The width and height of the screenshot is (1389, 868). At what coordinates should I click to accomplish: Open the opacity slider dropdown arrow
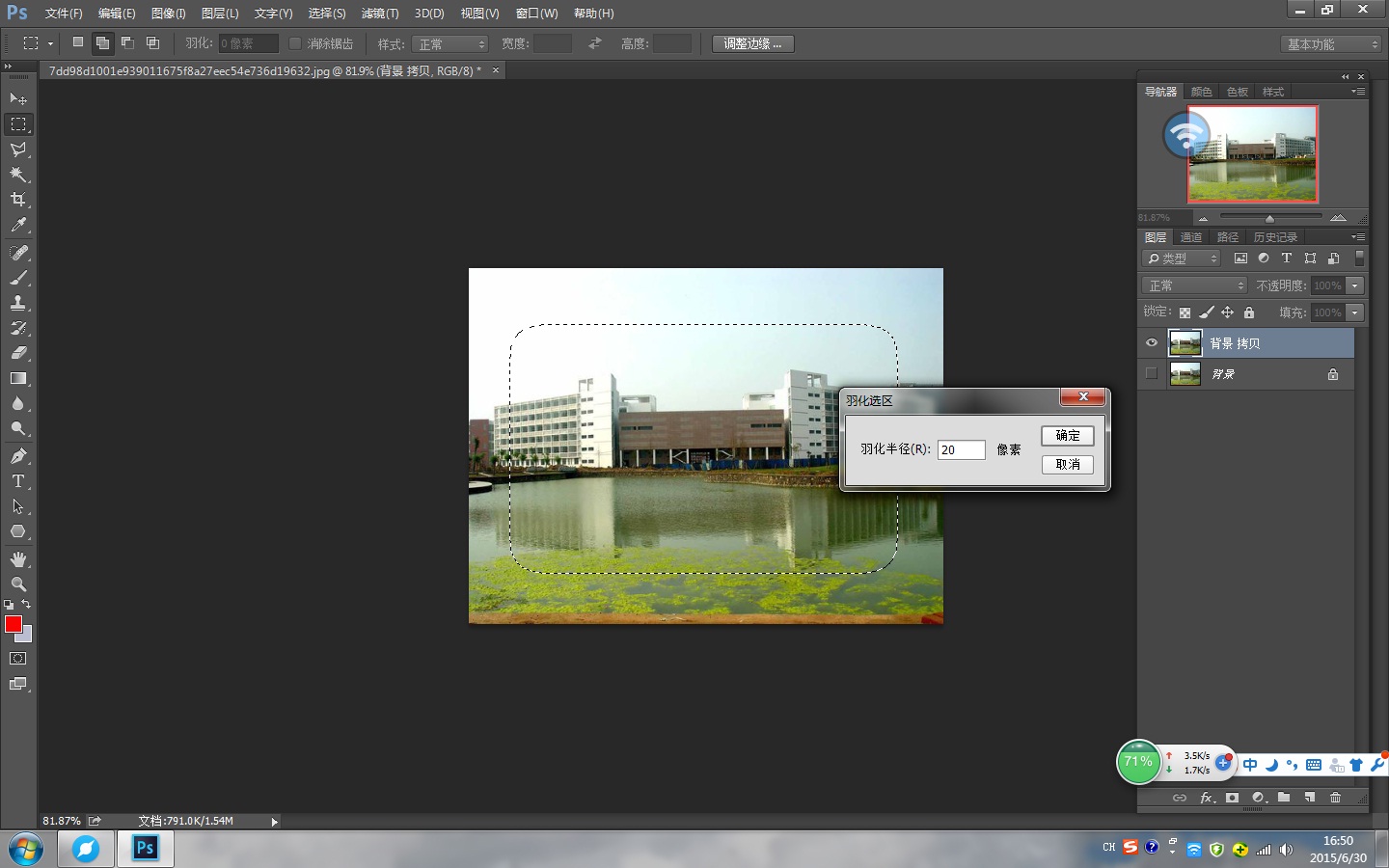pos(1355,285)
